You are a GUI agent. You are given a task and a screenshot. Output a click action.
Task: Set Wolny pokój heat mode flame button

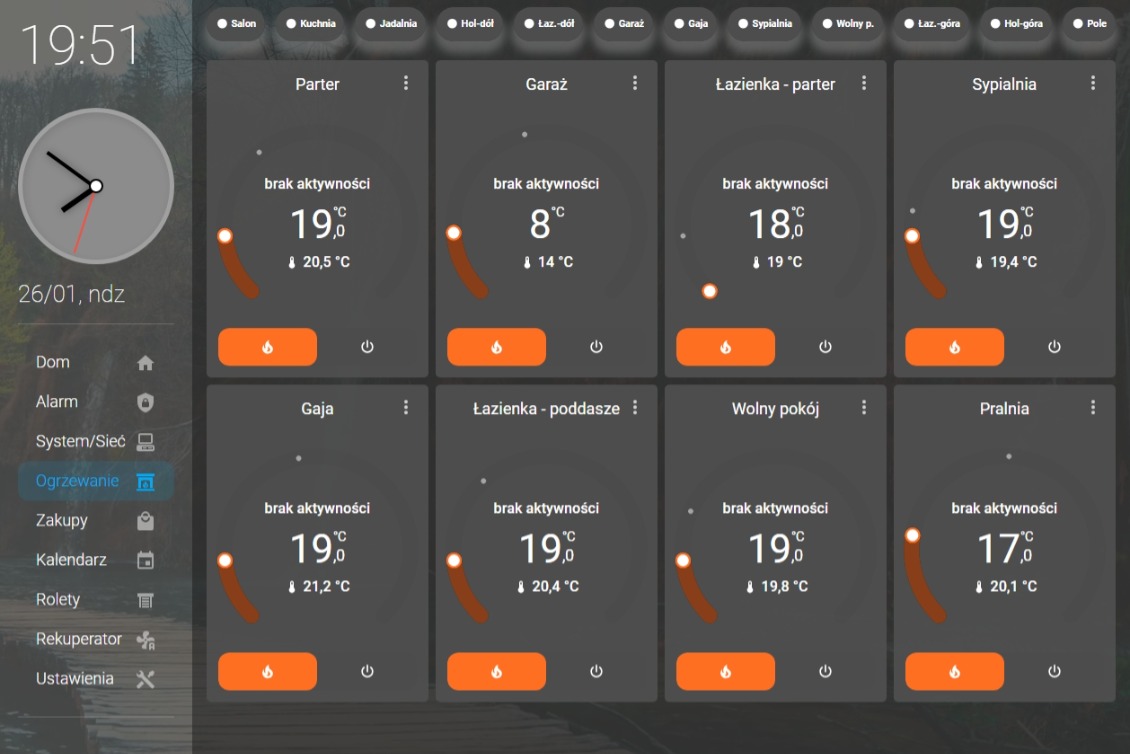coord(726,671)
